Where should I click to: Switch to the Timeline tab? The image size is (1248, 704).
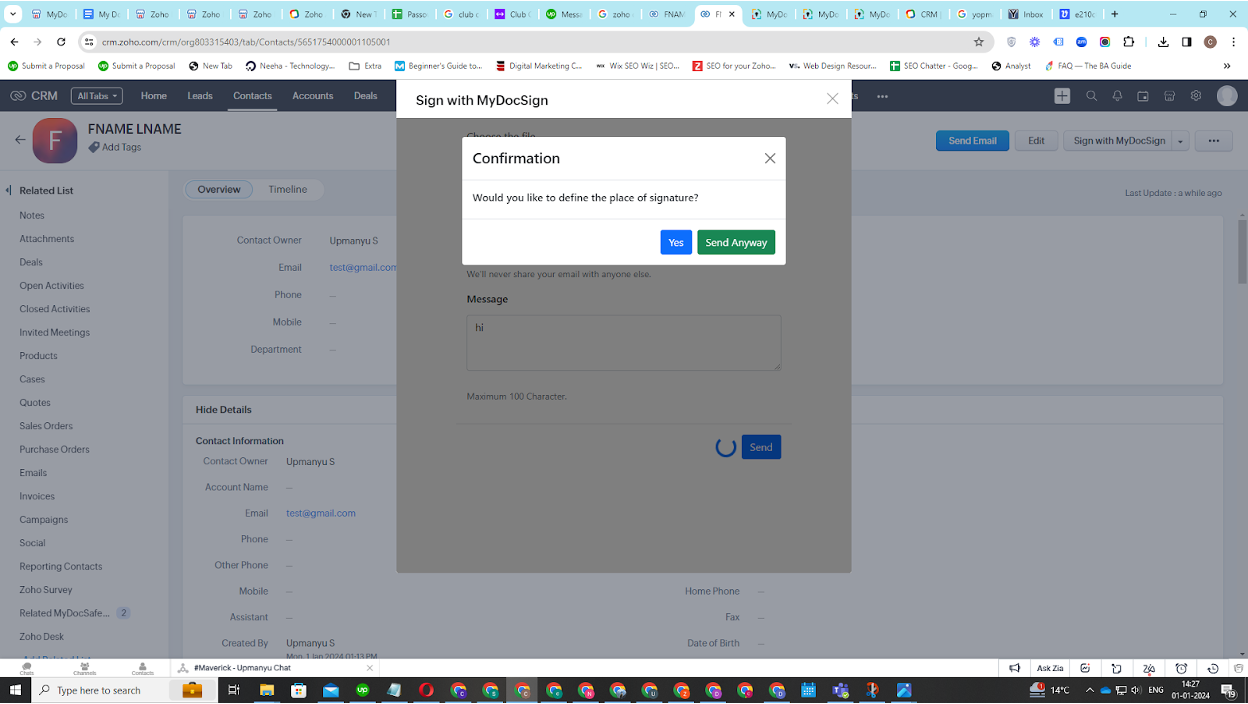pos(287,189)
